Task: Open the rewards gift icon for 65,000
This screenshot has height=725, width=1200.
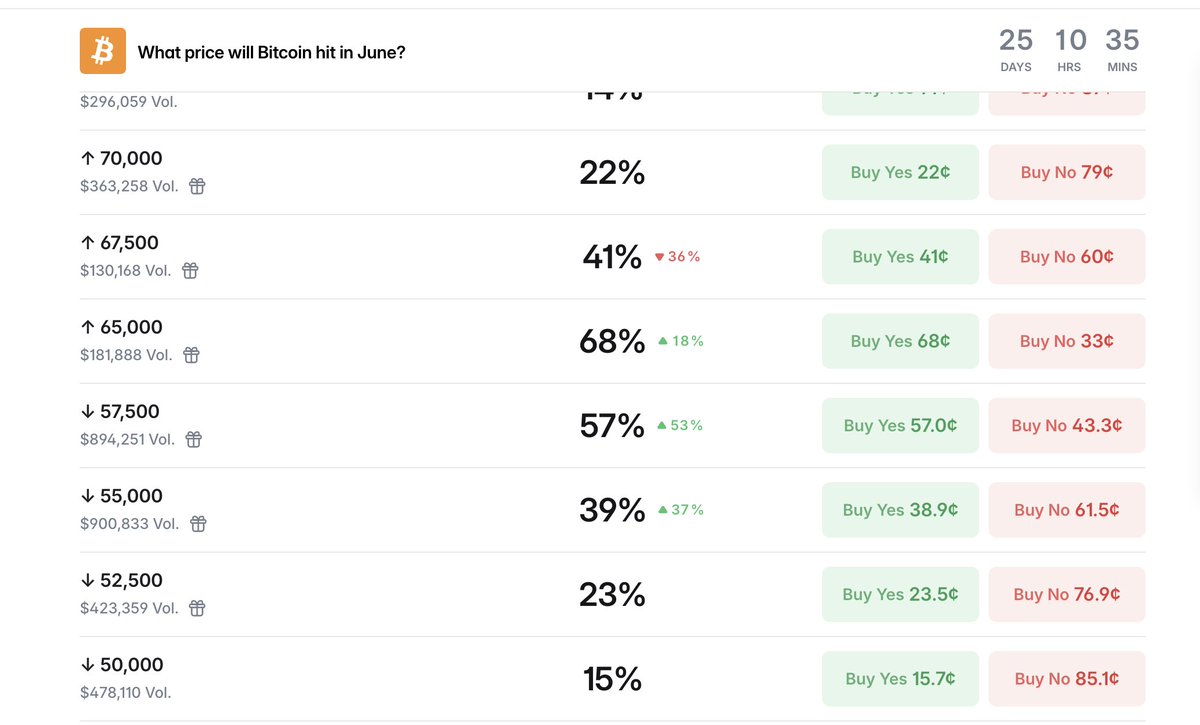Action: (191, 355)
